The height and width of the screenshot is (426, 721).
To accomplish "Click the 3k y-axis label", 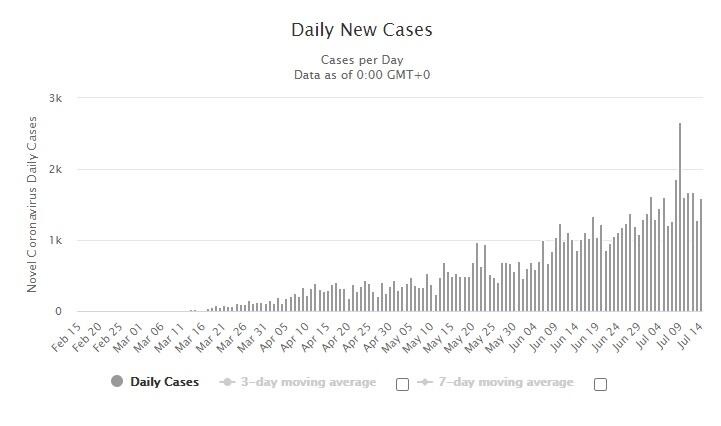I will [x=55, y=98].
